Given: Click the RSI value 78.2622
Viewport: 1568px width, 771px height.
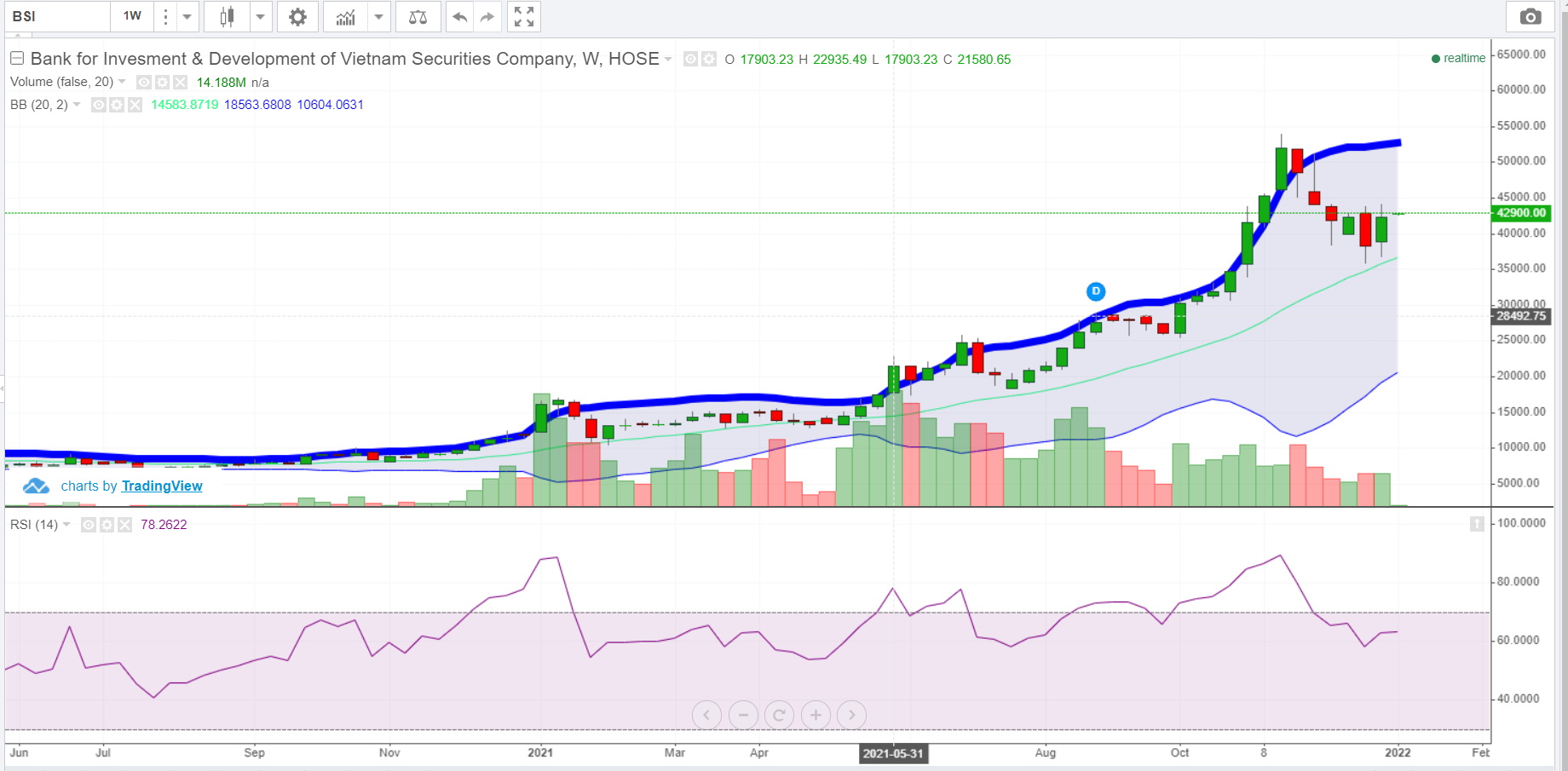Looking at the screenshot, I should tap(164, 525).
